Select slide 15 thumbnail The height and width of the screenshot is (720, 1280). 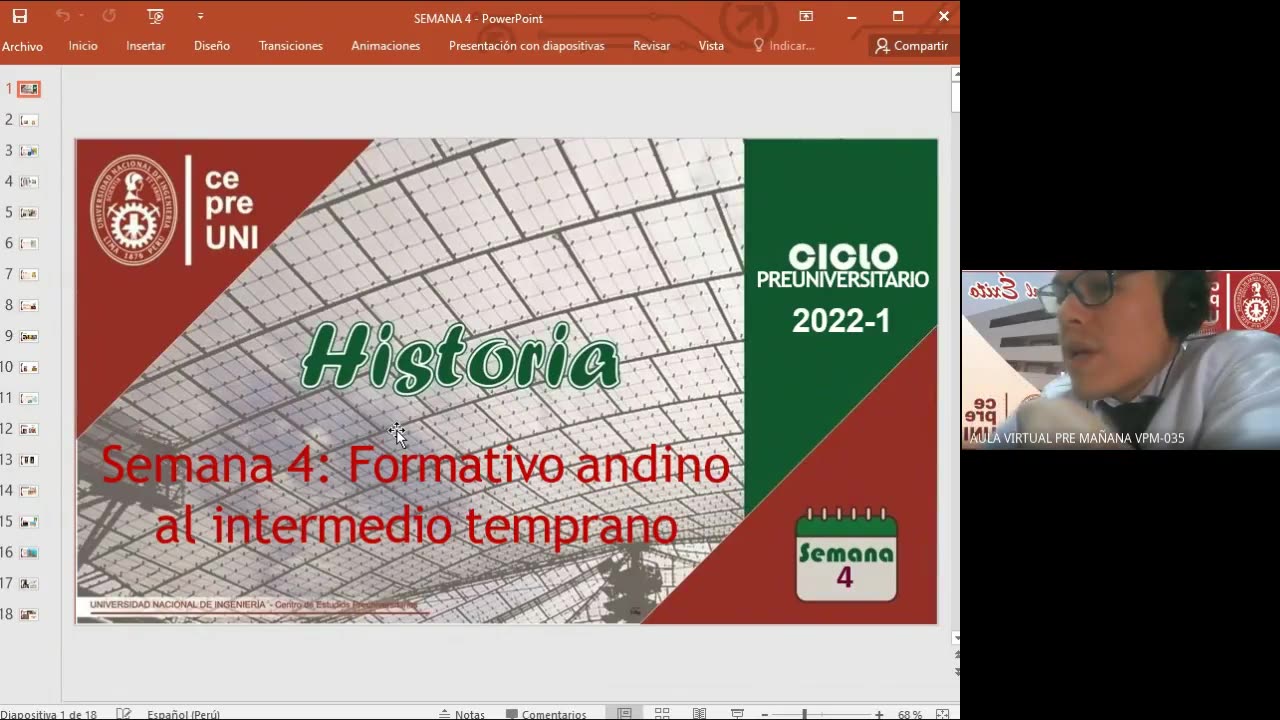pos(29,522)
